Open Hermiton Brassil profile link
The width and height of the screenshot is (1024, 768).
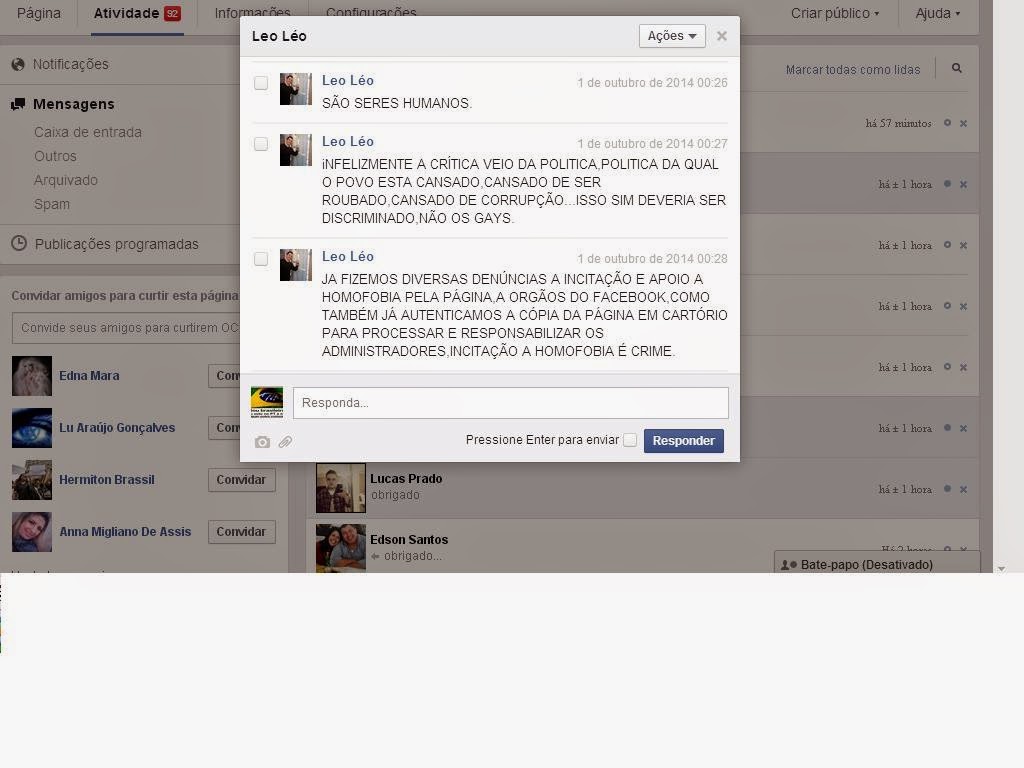click(x=107, y=480)
